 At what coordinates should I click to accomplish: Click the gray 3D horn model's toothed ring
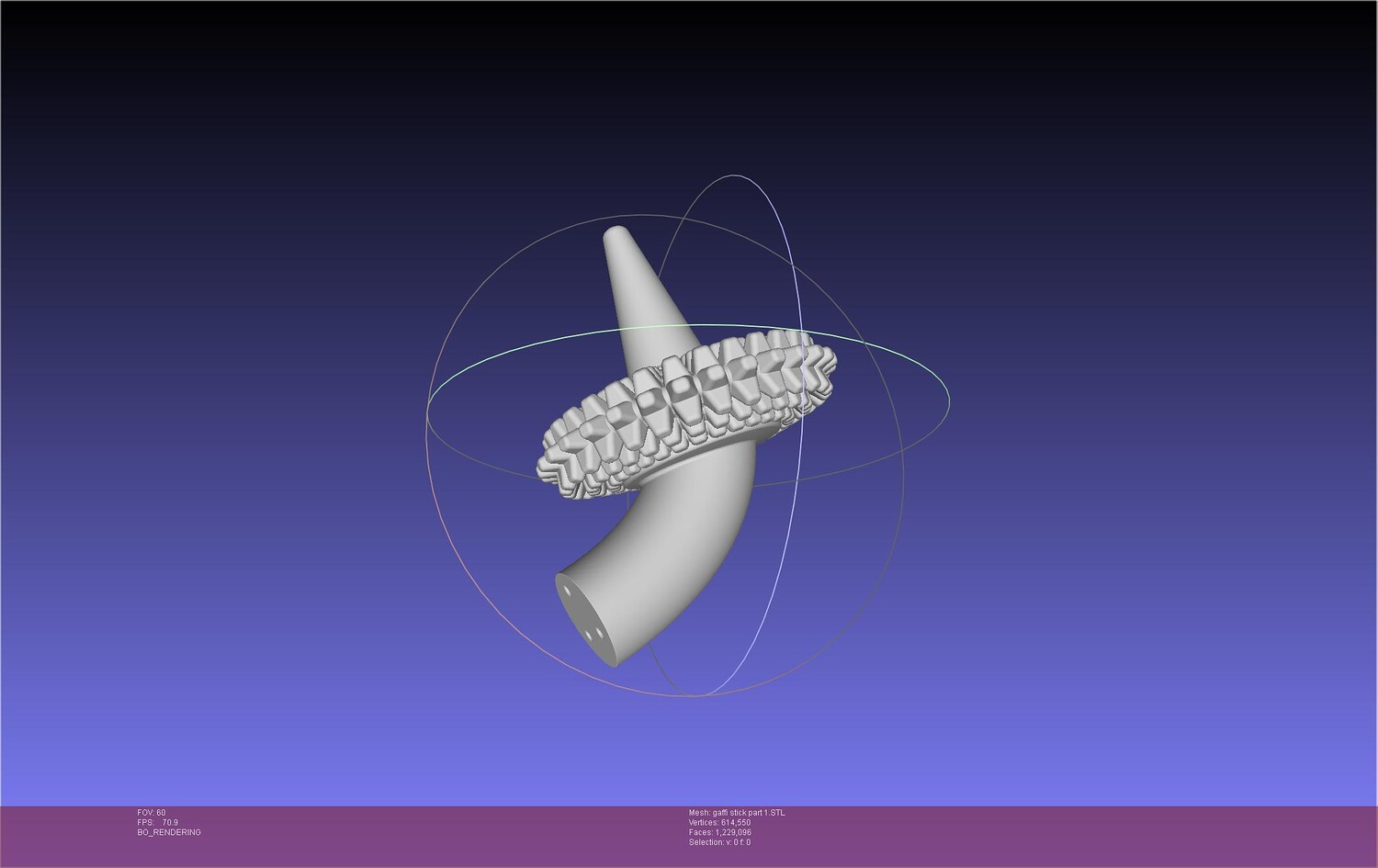pyautogui.click(x=686, y=413)
